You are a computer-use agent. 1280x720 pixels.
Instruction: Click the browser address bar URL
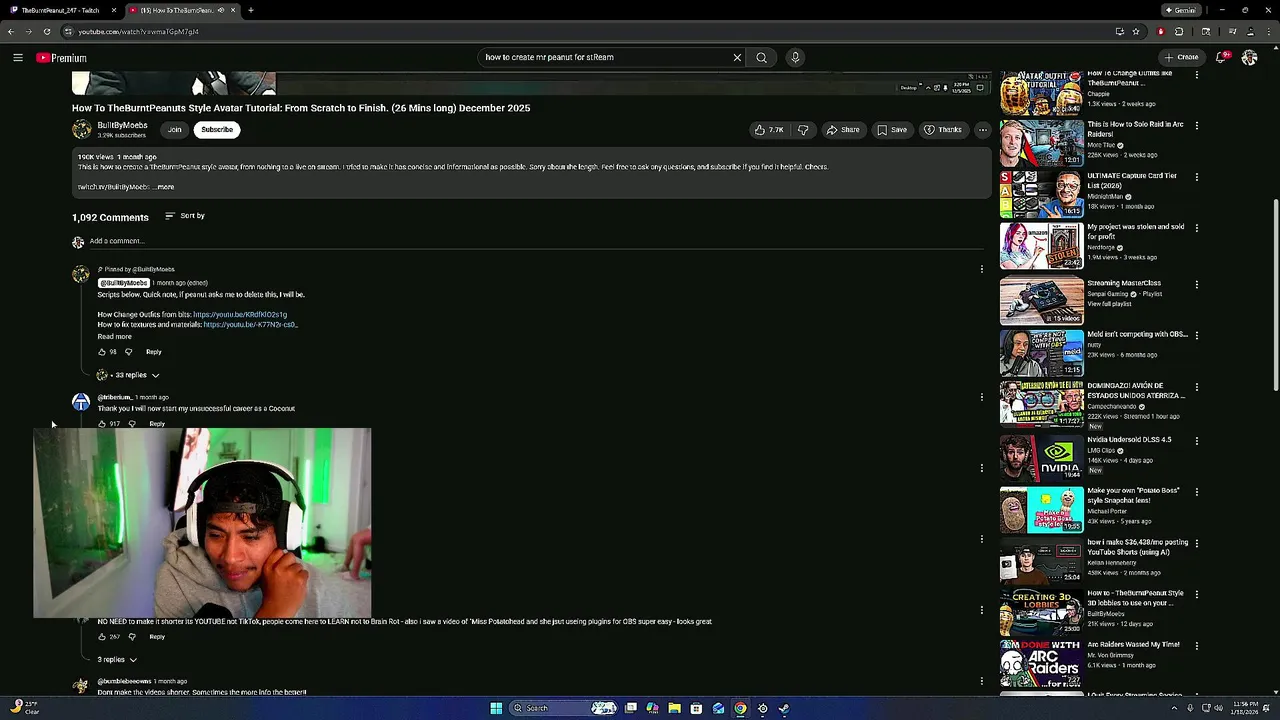pyautogui.click(x=138, y=31)
